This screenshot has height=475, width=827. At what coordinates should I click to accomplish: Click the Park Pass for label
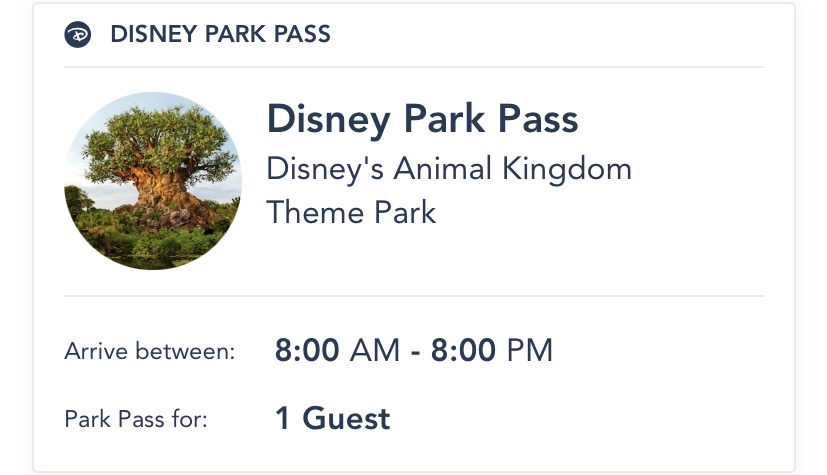click(136, 419)
